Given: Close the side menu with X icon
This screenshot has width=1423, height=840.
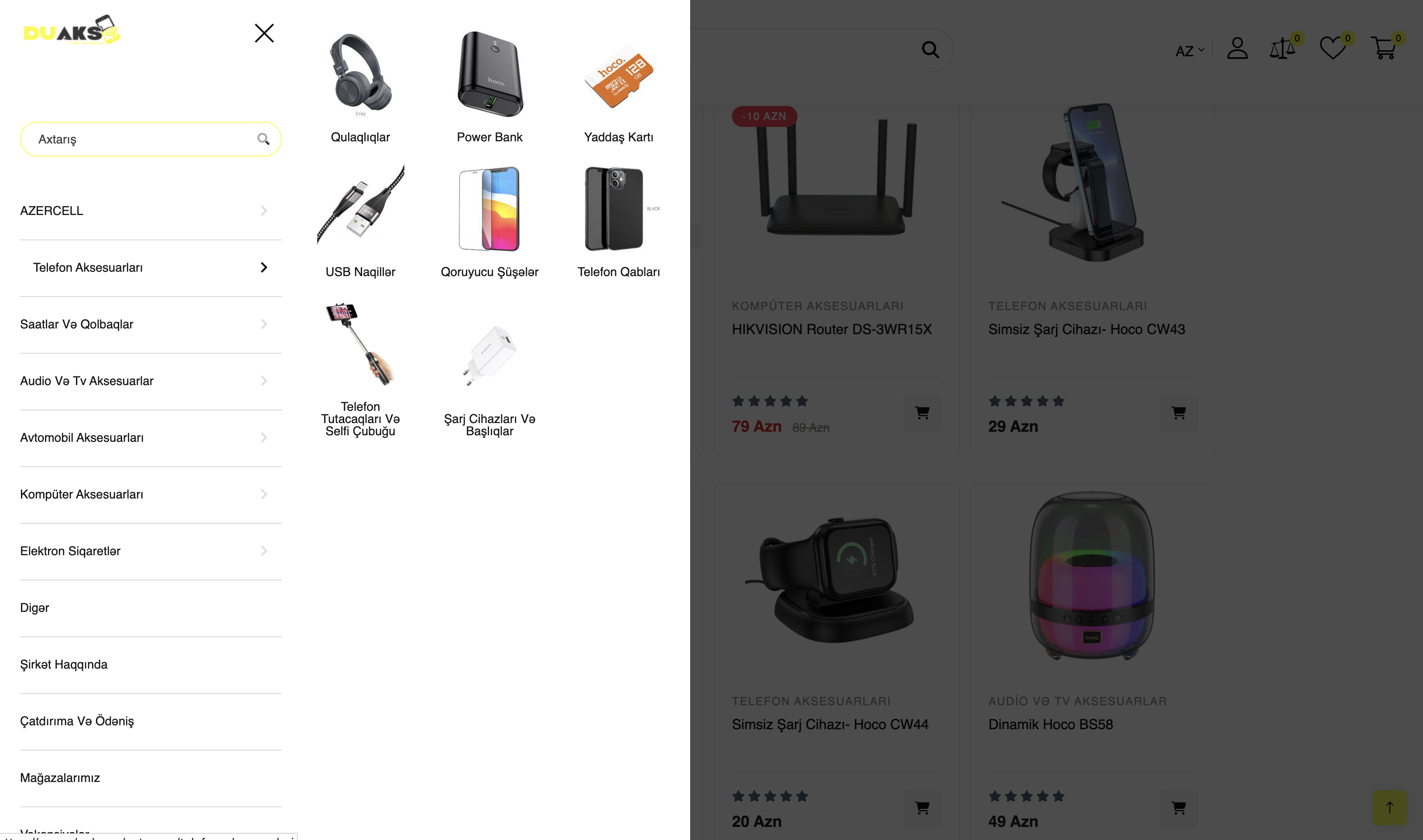Looking at the screenshot, I should (x=264, y=33).
